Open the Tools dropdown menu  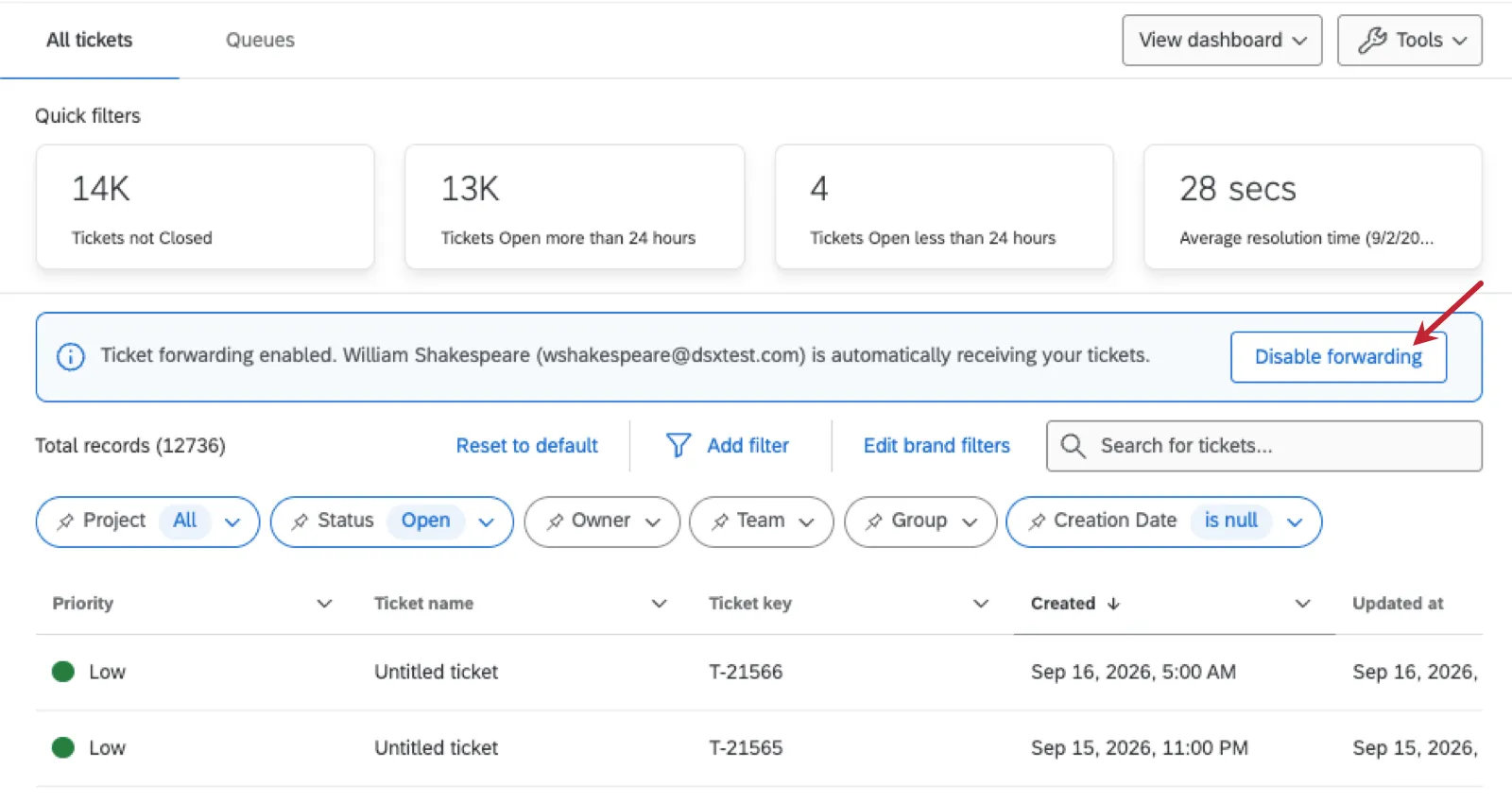1409,40
